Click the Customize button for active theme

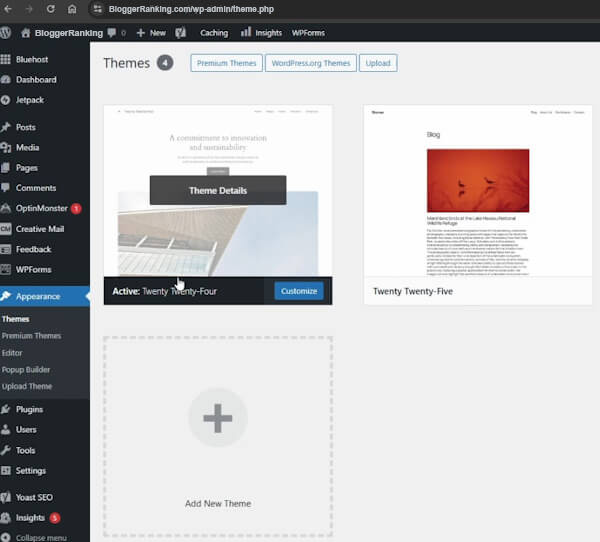pos(298,291)
